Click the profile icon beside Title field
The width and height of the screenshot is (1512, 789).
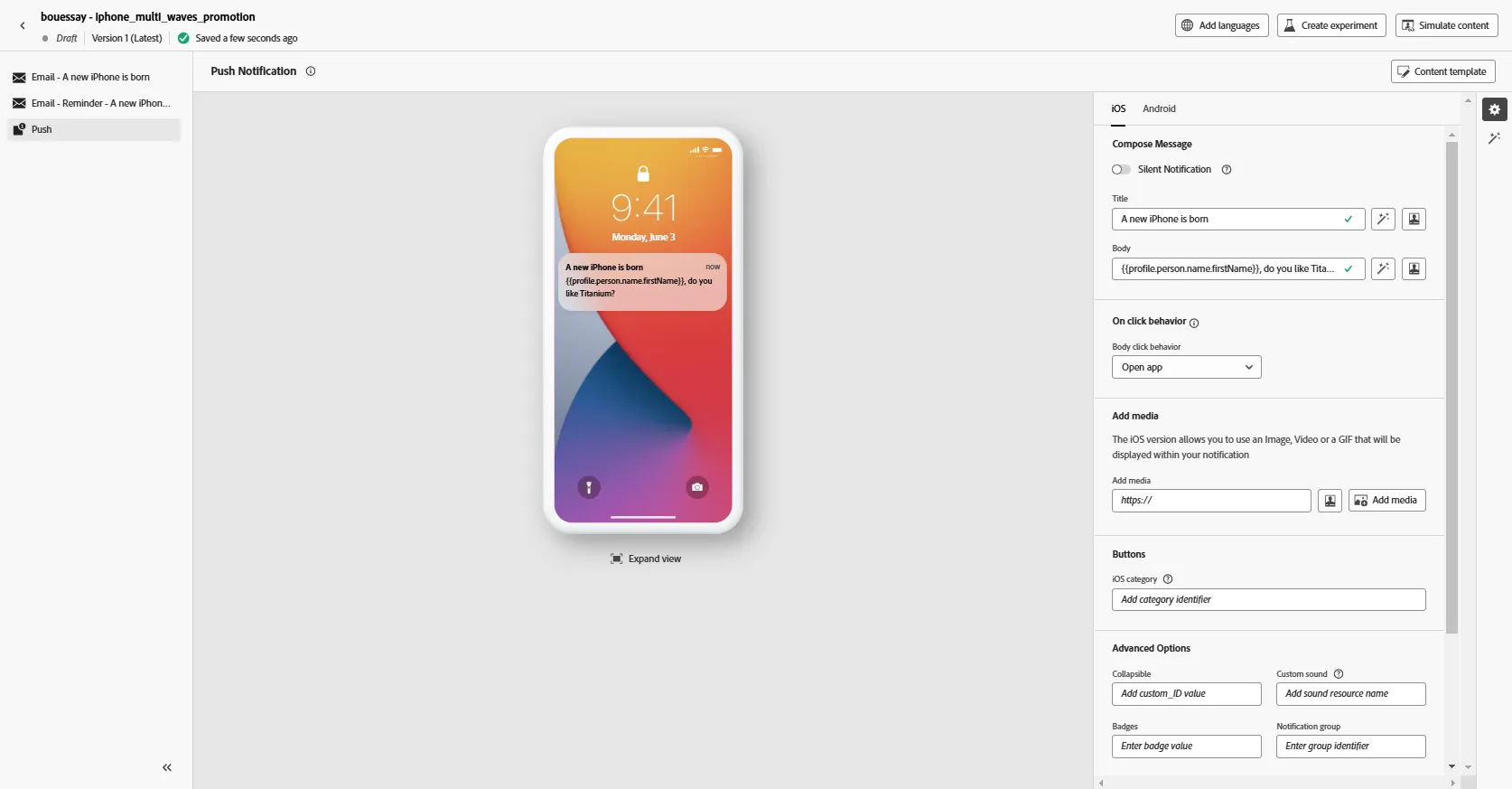click(x=1414, y=220)
